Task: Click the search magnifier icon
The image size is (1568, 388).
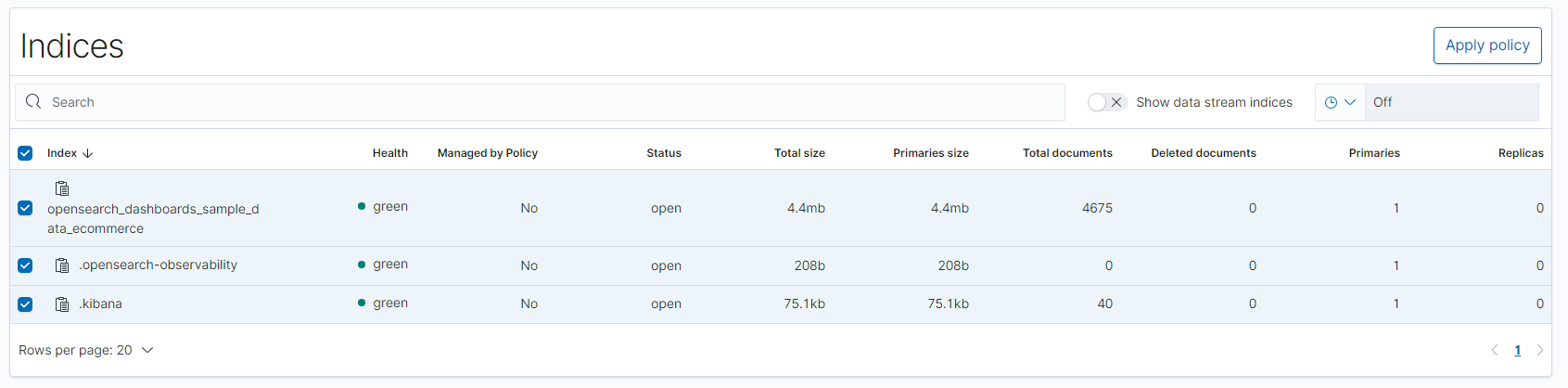Action: [x=33, y=102]
